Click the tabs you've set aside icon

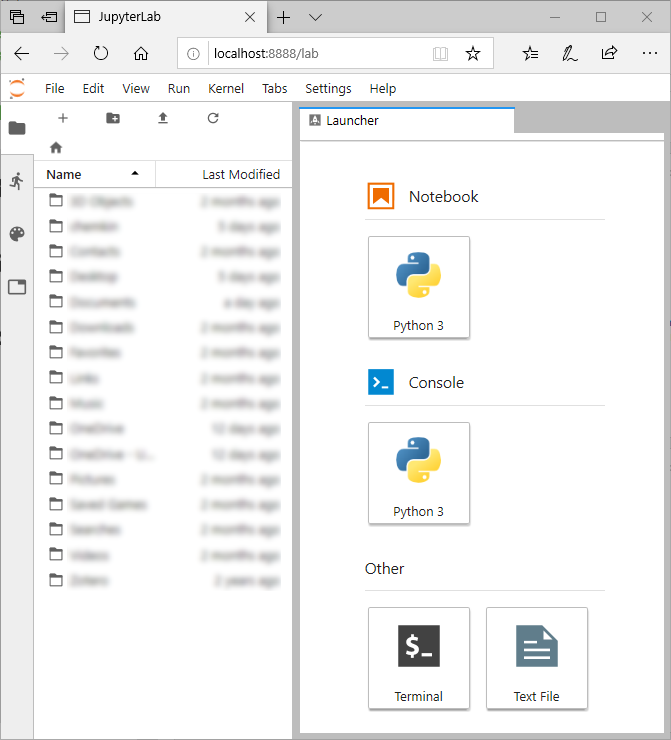pos(17,17)
